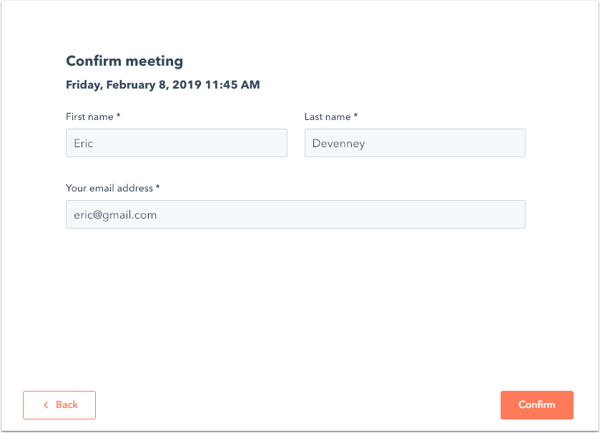The image size is (600, 433).
Task: Click the left chevron icon in Back
Action: (x=46, y=405)
